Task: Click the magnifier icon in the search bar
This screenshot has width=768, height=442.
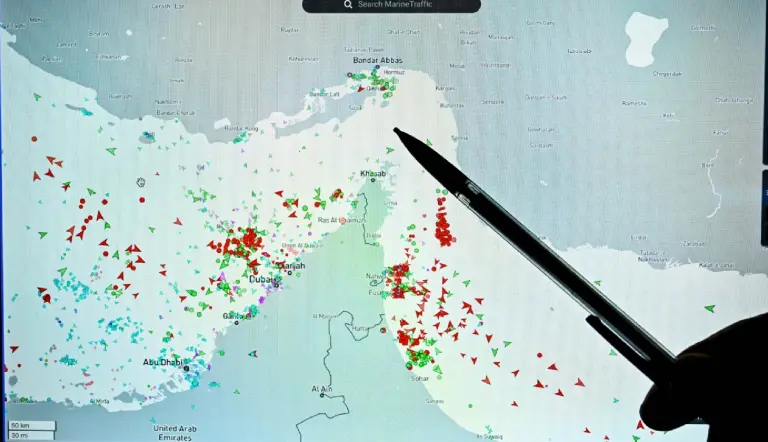Action: [x=347, y=5]
